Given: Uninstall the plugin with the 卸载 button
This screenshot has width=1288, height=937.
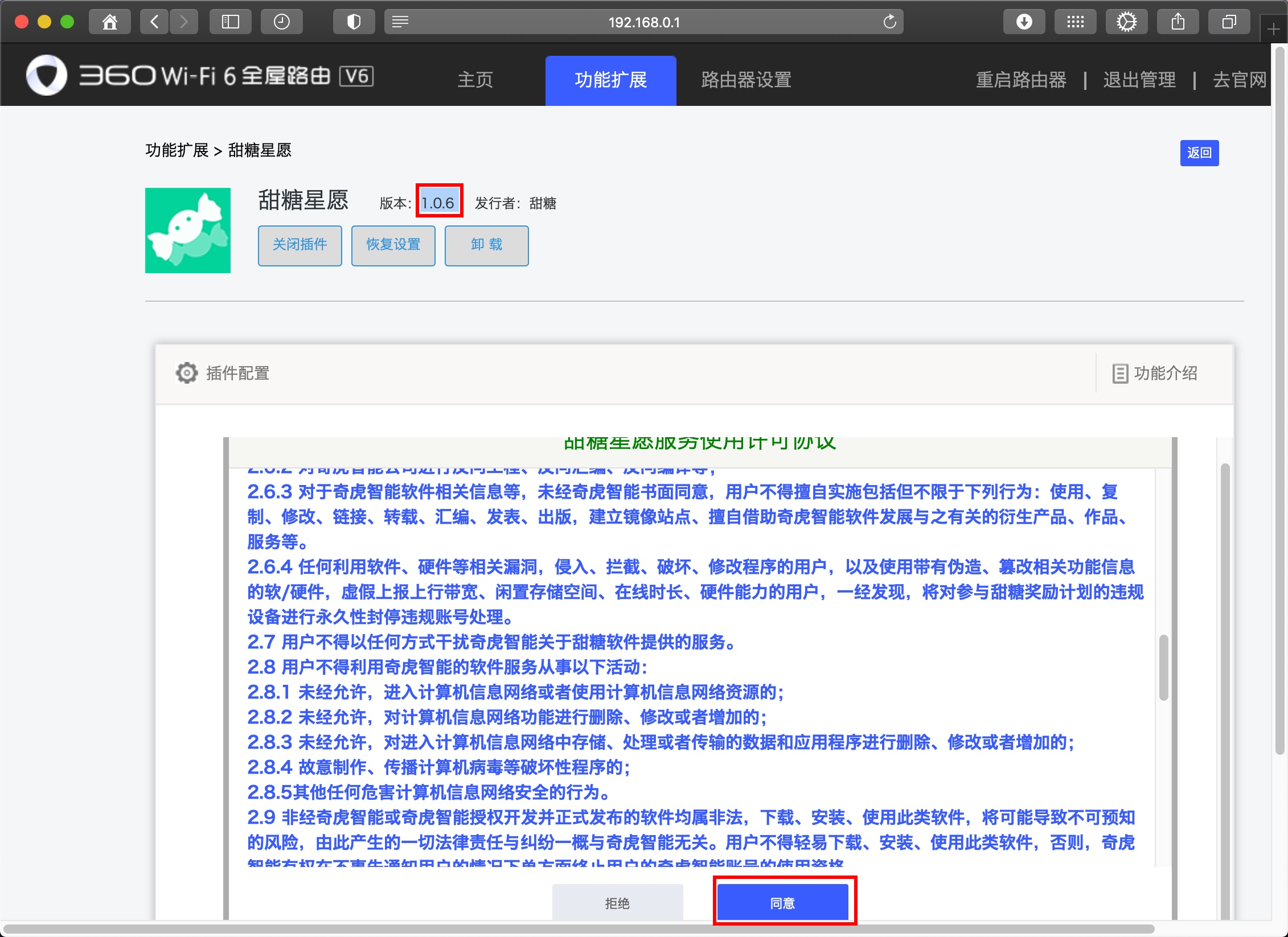Looking at the screenshot, I should [x=486, y=245].
